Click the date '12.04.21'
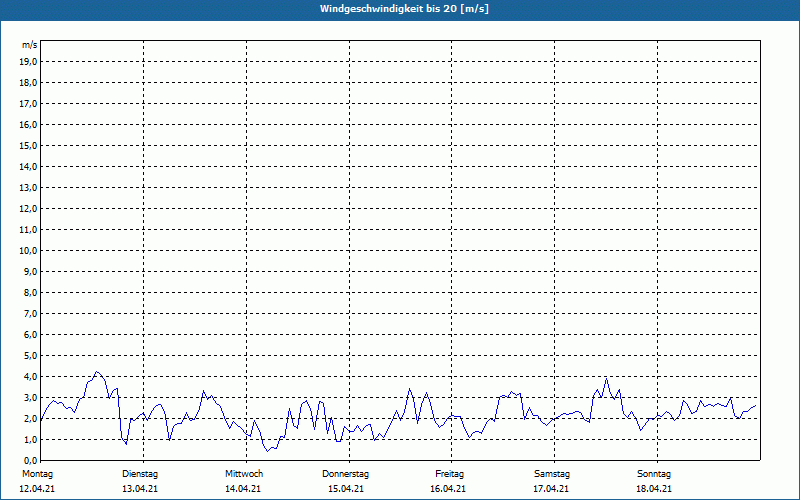The image size is (800, 500). (x=37, y=489)
